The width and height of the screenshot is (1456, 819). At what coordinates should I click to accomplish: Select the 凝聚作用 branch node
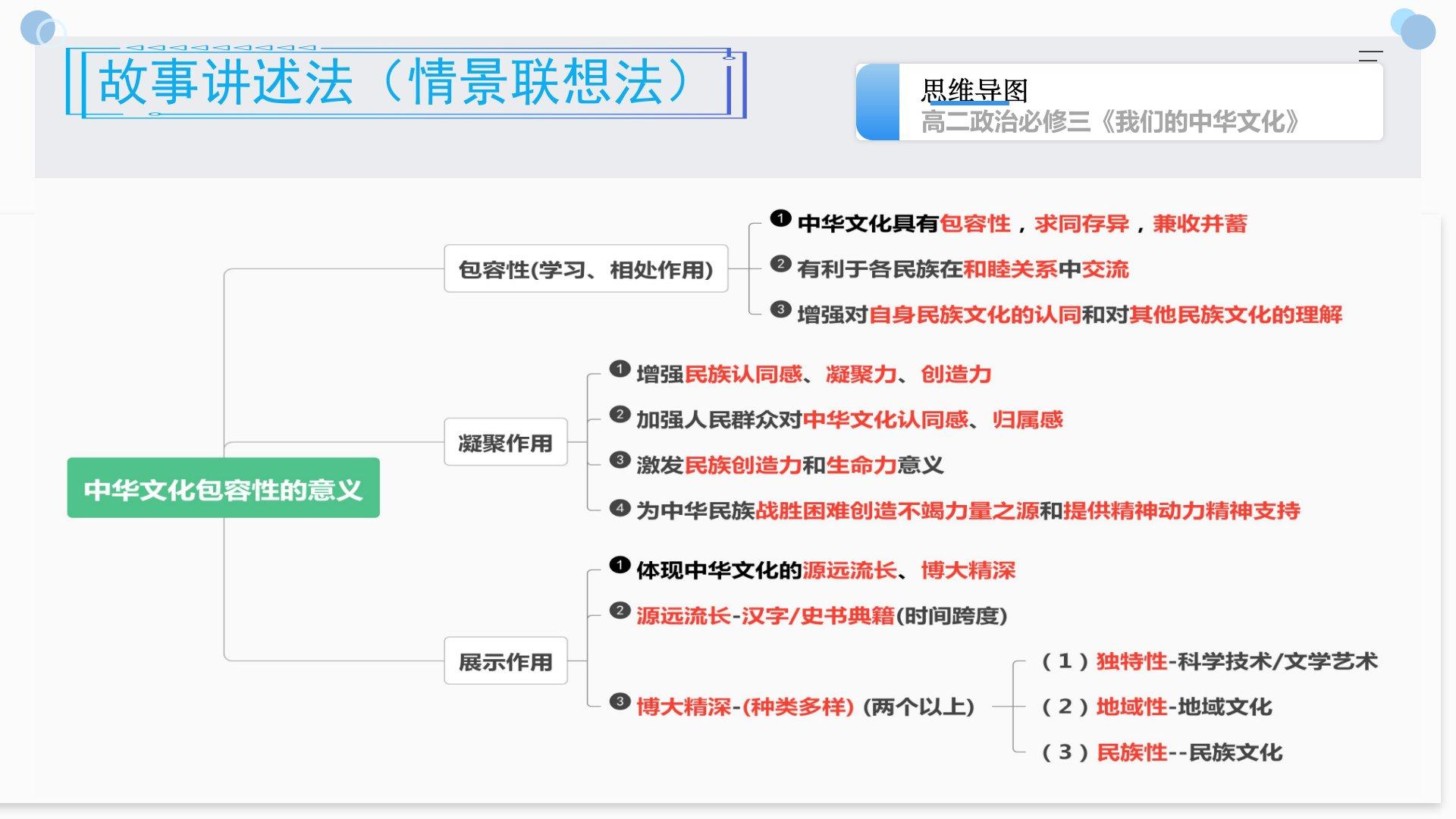505,442
